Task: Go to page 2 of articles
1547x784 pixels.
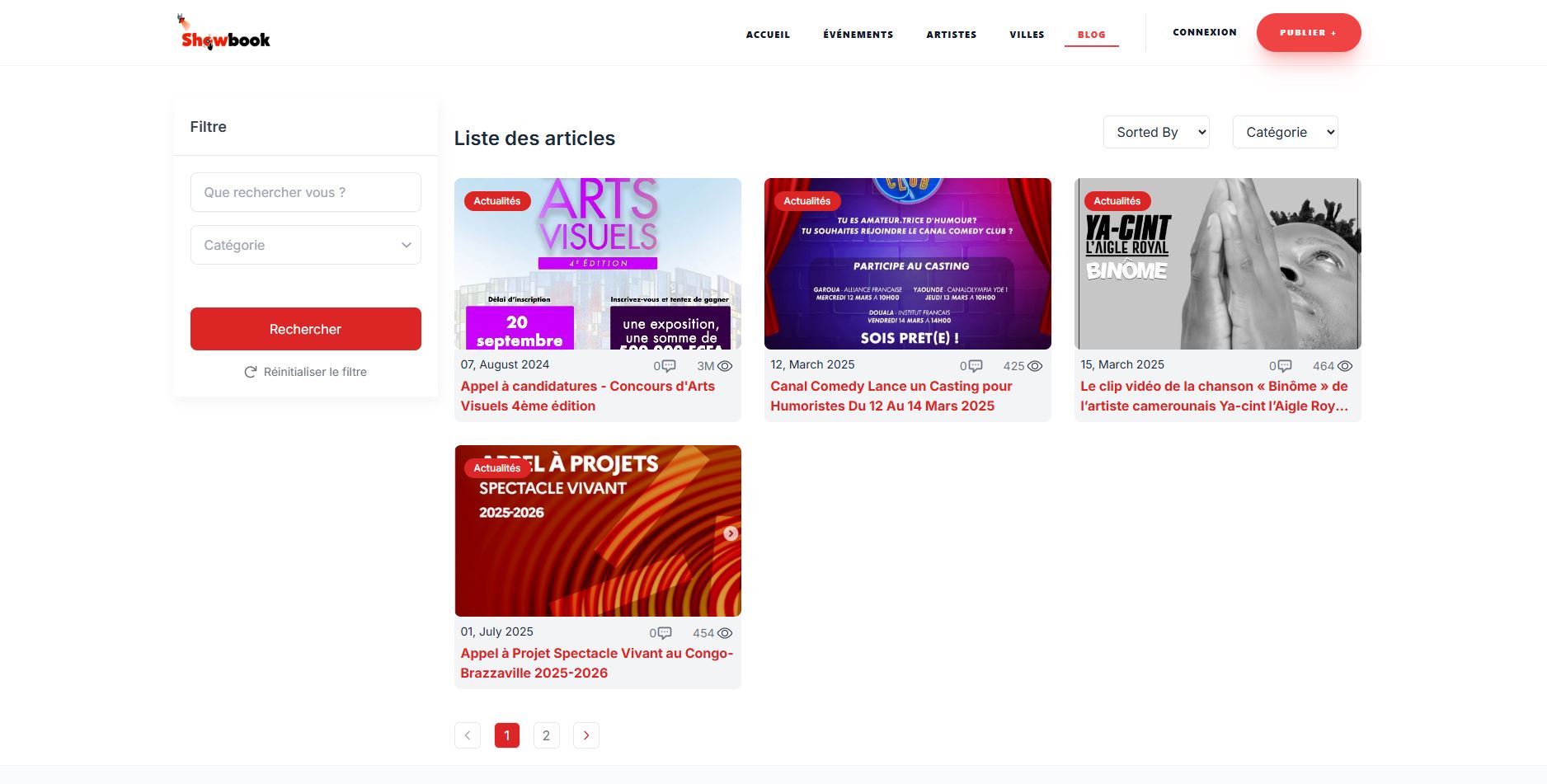Action: pyautogui.click(x=547, y=735)
